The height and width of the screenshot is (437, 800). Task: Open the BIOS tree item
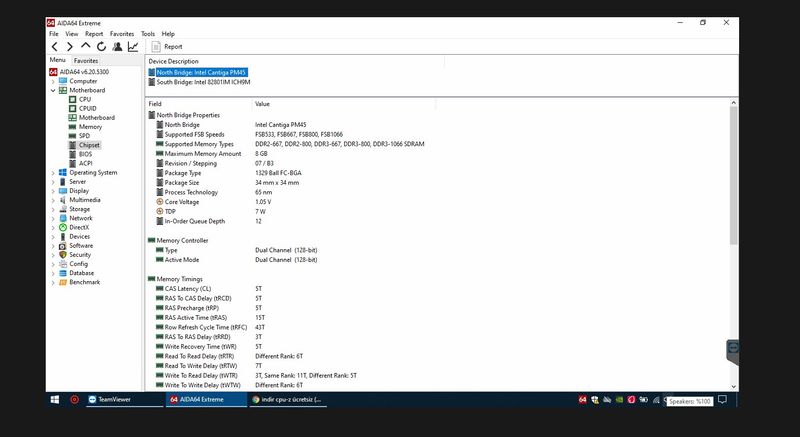click(81, 155)
